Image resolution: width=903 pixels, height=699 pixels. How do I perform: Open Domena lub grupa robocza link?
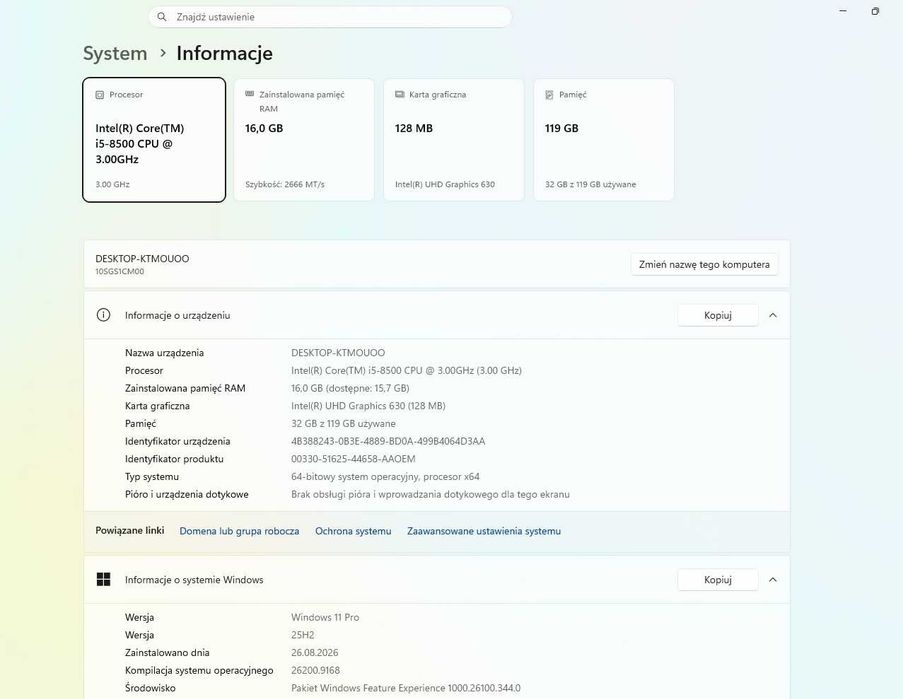tap(239, 531)
